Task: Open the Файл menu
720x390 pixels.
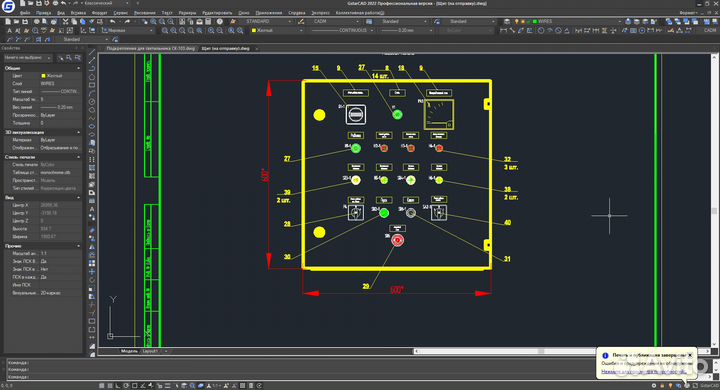Action: click(25, 13)
